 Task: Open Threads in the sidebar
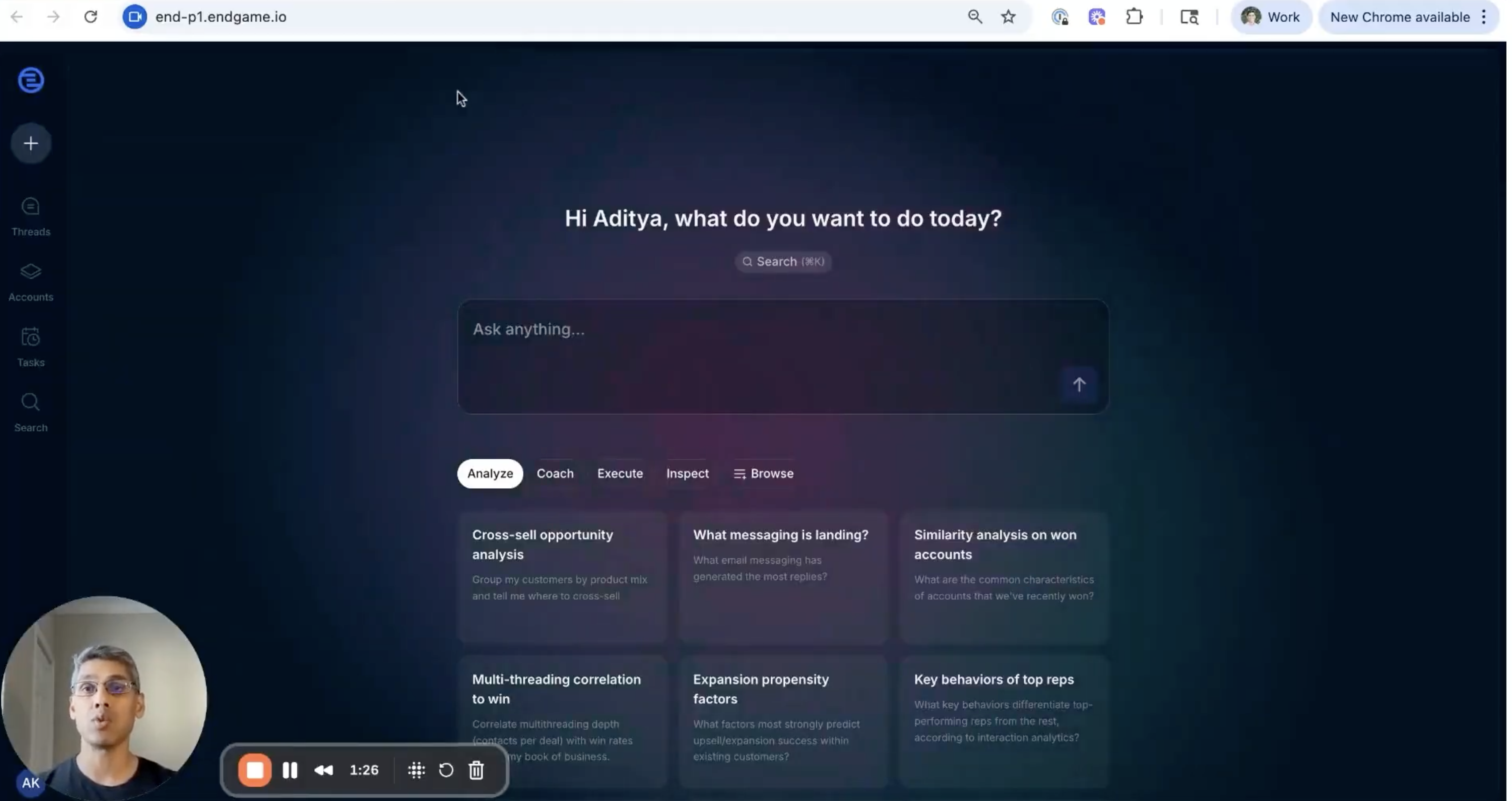tap(31, 217)
